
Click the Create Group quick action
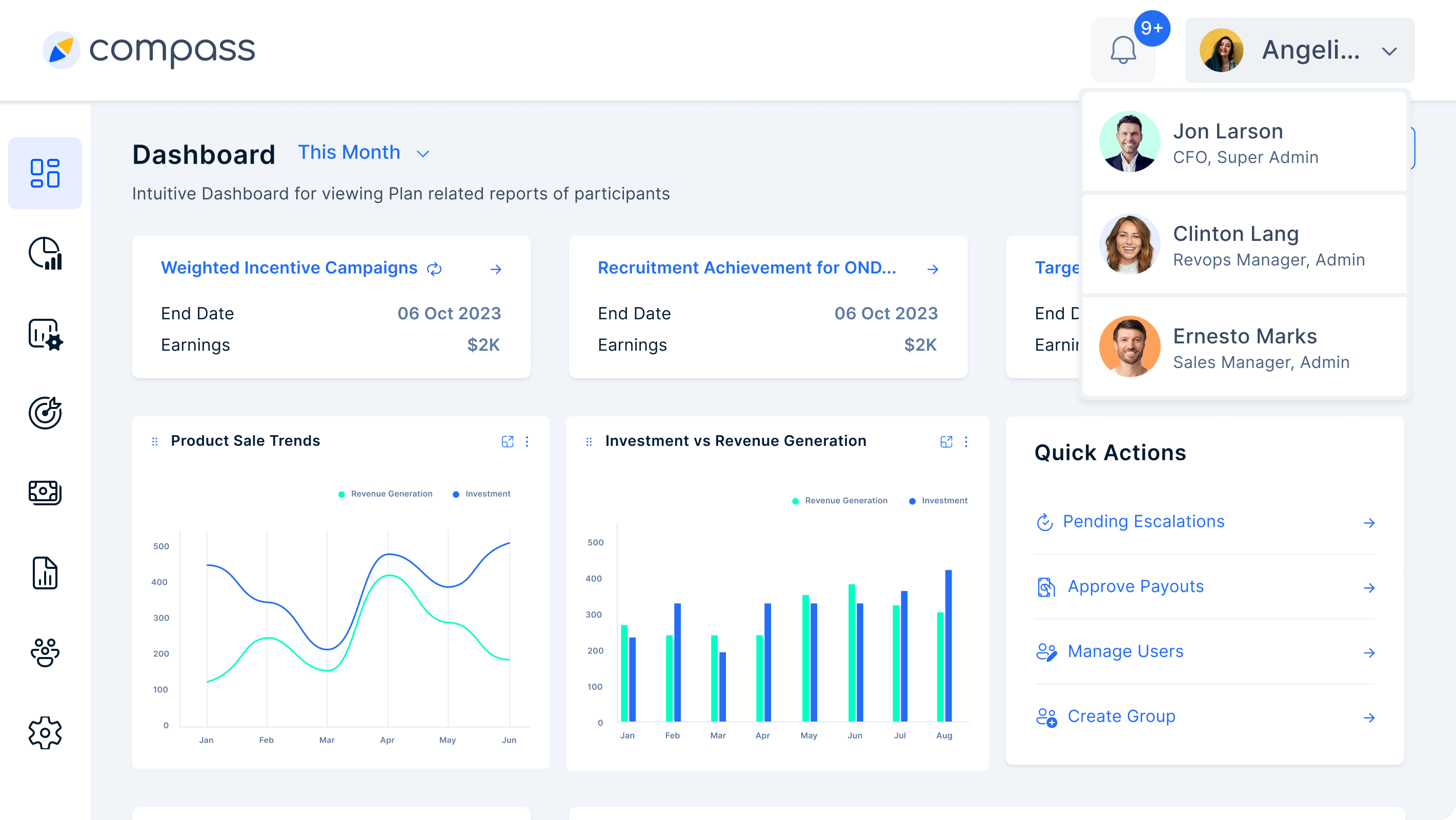pyautogui.click(x=1121, y=716)
